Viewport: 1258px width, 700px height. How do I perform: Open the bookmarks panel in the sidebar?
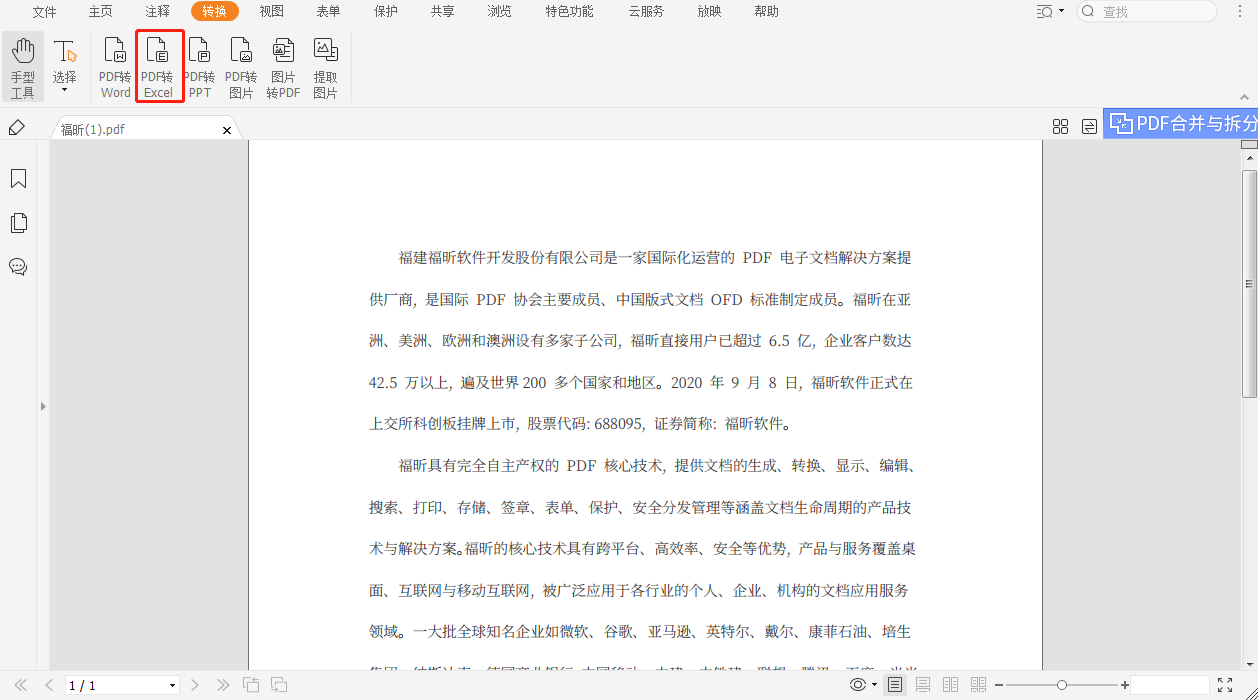[x=18, y=178]
